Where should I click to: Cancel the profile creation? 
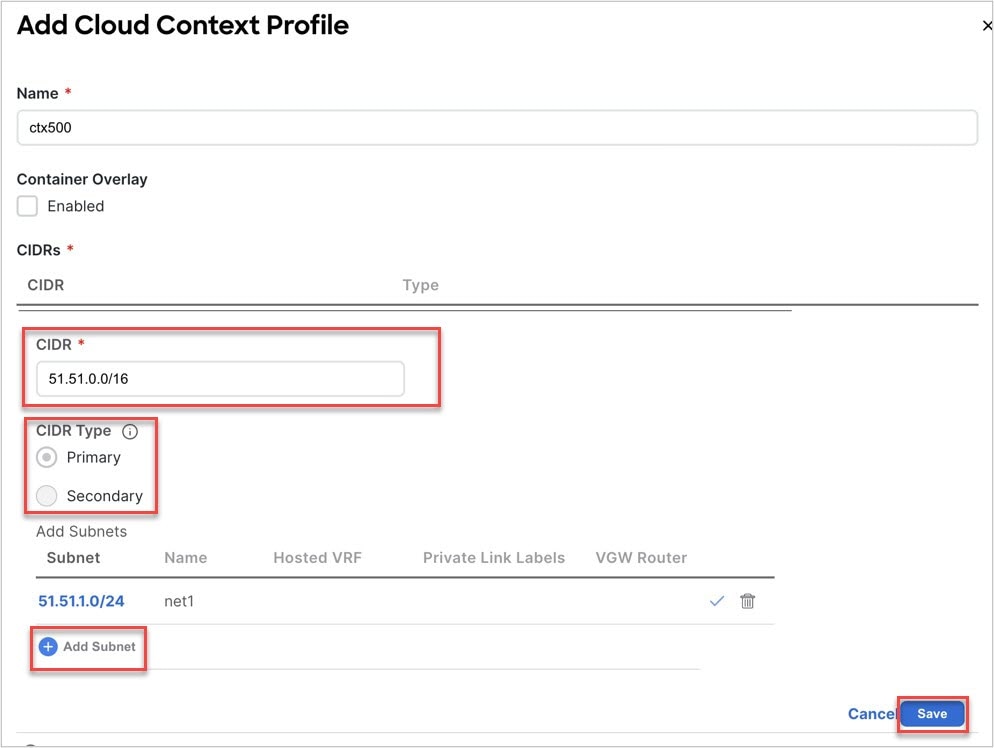pos(872,714)
